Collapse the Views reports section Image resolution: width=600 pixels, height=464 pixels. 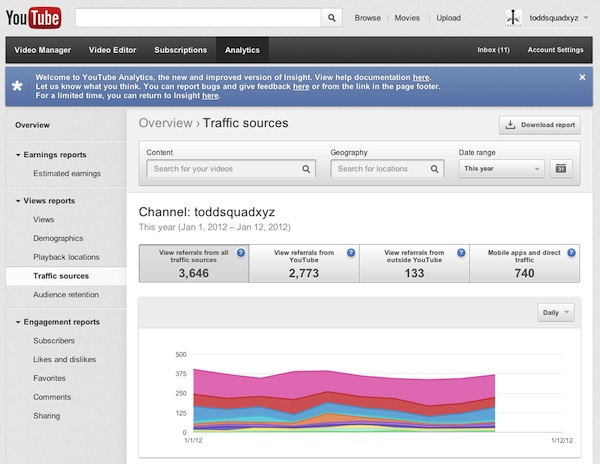click(x=18, y=201)
